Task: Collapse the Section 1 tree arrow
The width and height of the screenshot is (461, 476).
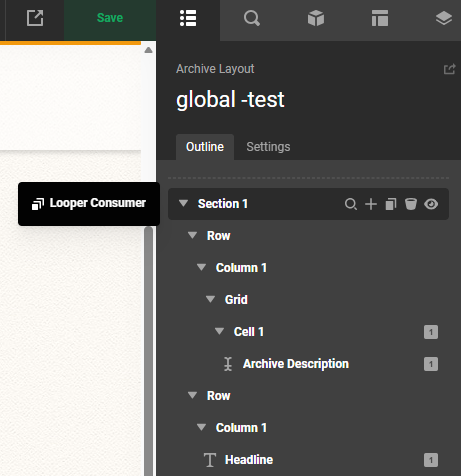Action: pos(183,203)
